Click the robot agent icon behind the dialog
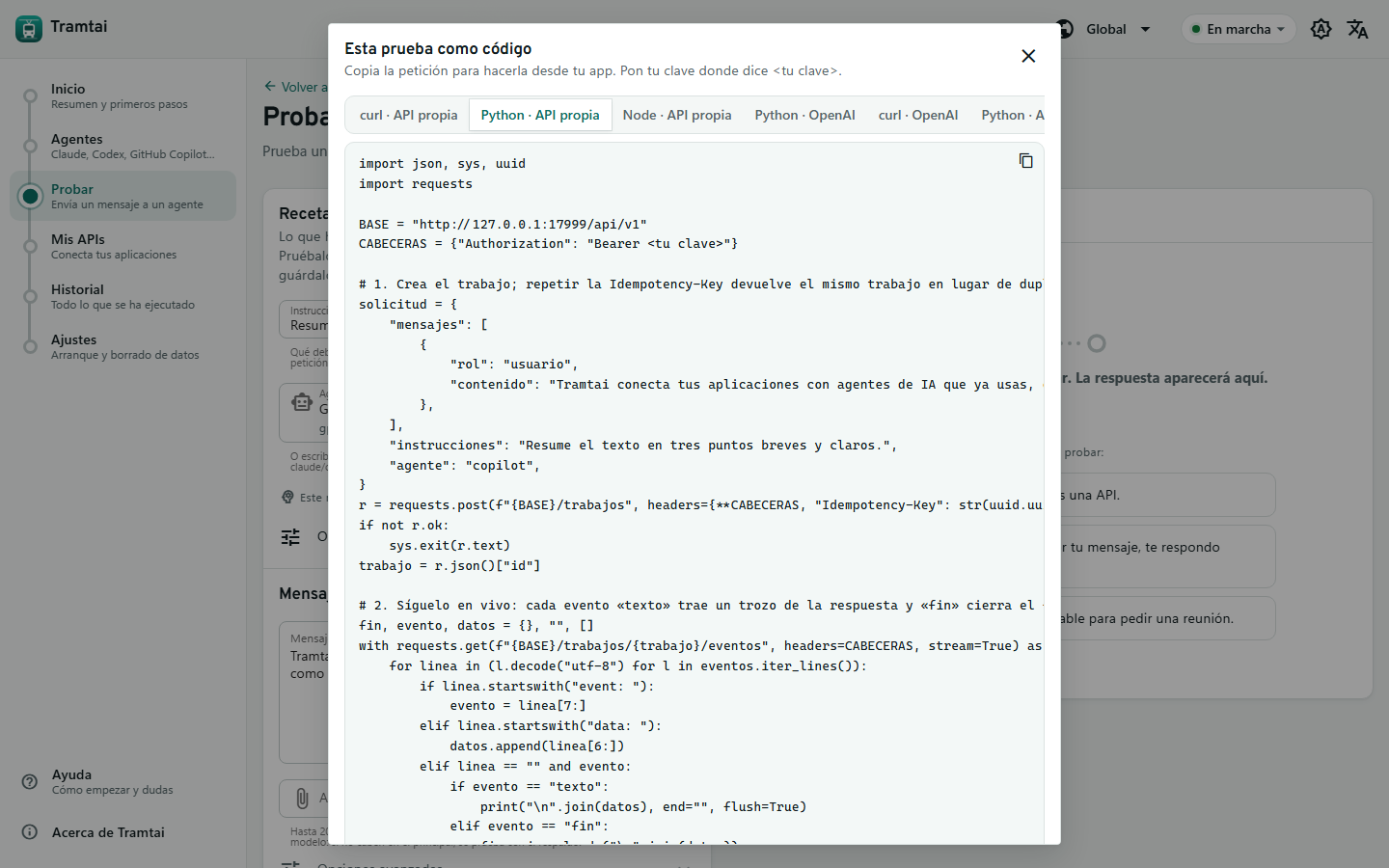Viewport: 1389px width, 868px height. (302, 402)
